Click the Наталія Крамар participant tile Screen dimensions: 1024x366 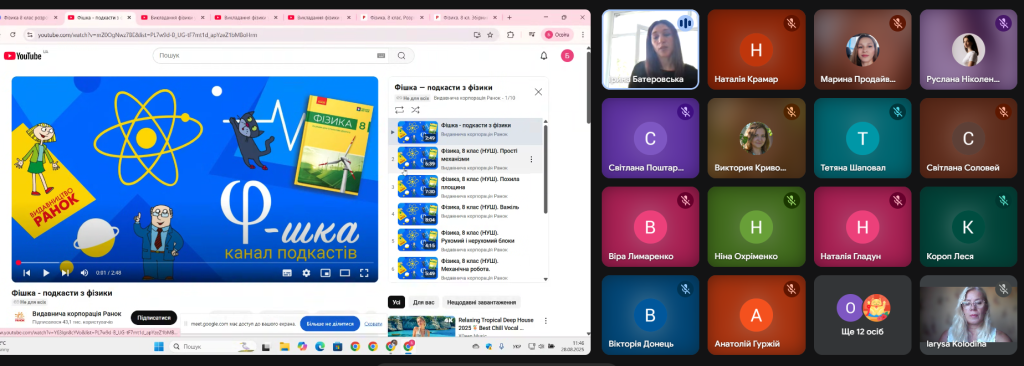pyautogui.click(x=756, y=49)
